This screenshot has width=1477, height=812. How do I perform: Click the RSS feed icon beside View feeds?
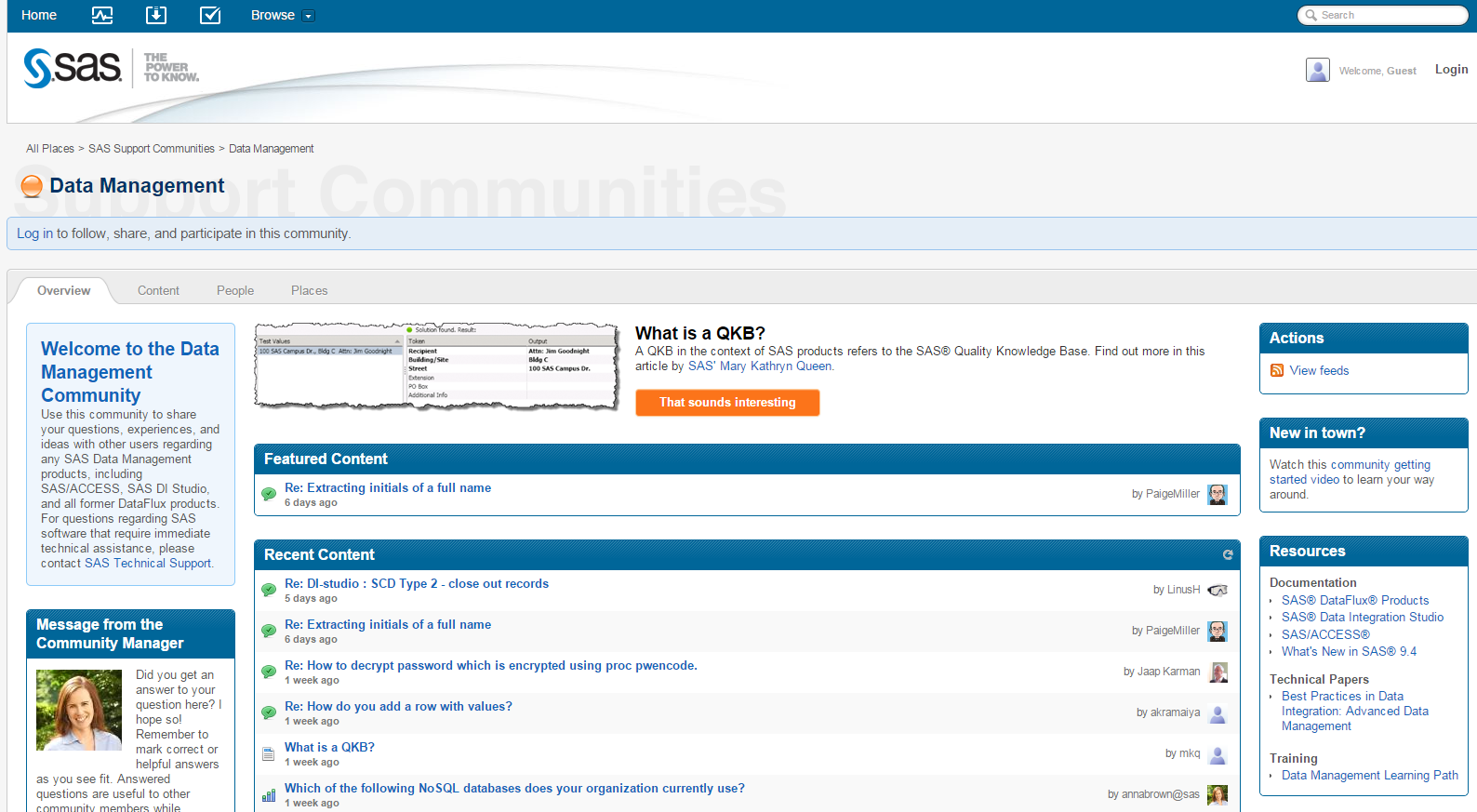pyautogui.click(x=1277, y=370)
